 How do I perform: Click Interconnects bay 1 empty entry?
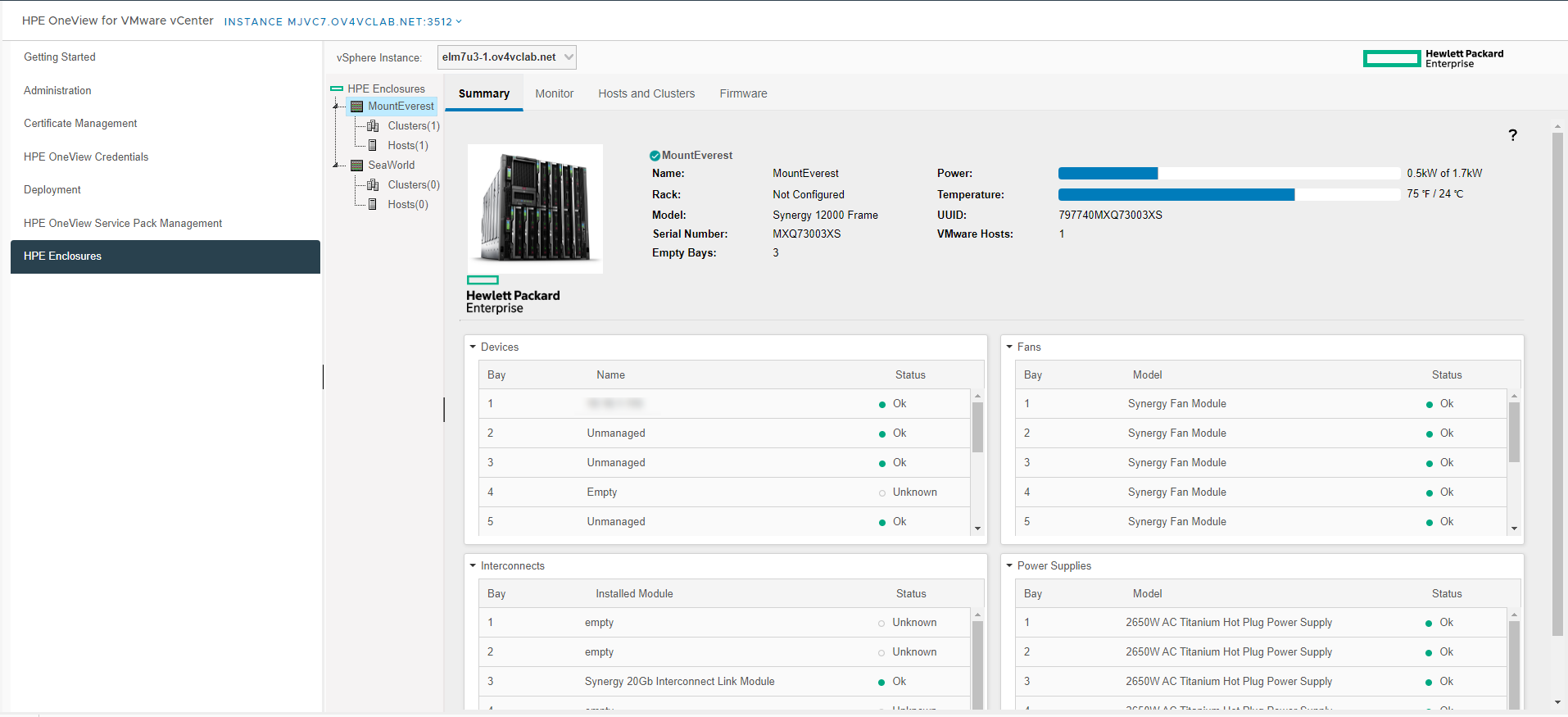click(599, 623)
